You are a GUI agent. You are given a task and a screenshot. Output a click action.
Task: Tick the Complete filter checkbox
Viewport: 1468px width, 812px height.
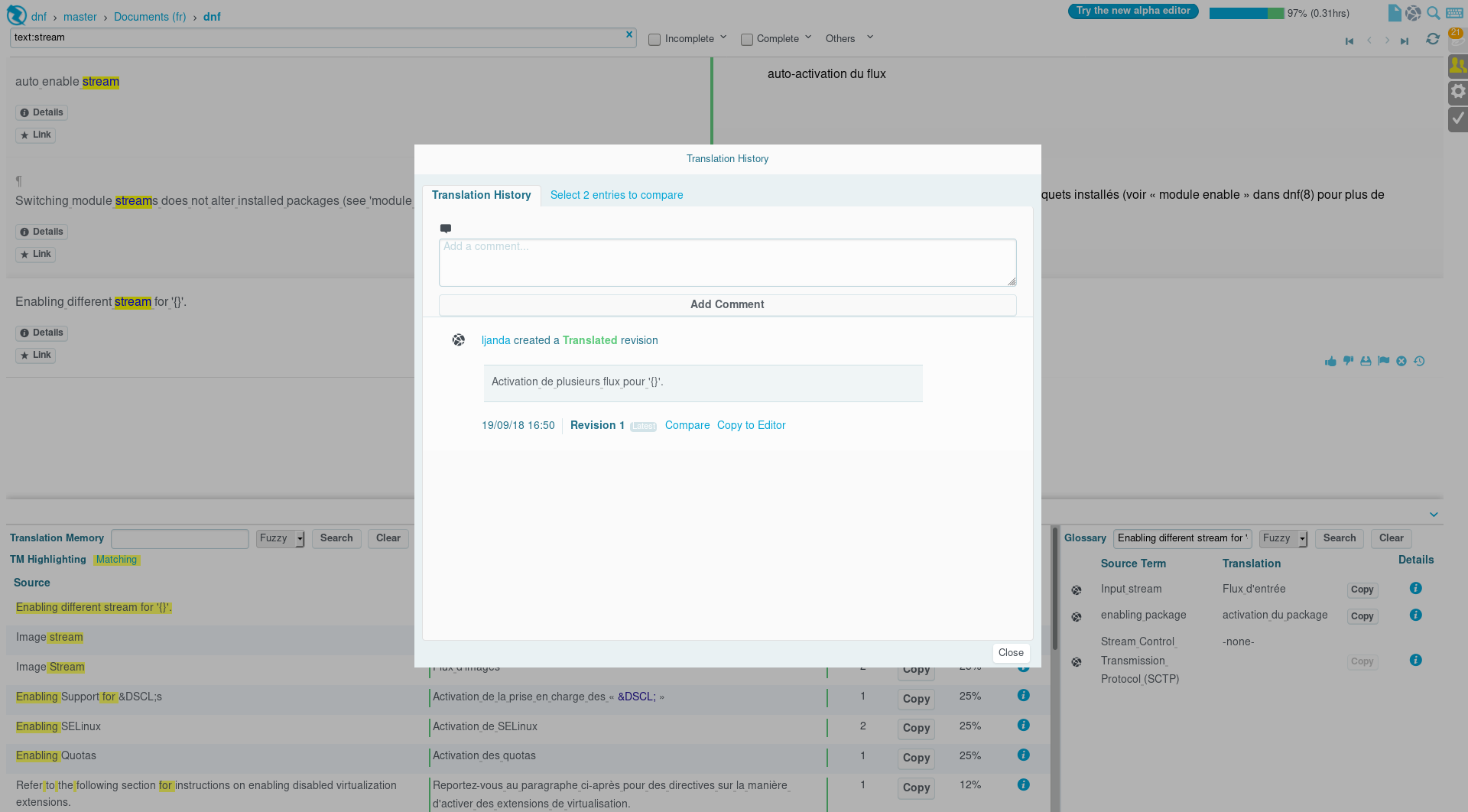pyautogui.click(x=747, y=40)
